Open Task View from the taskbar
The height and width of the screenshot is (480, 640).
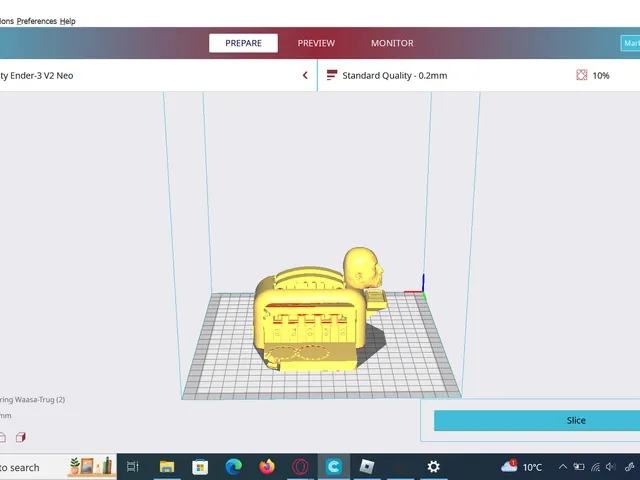[133, 467]
